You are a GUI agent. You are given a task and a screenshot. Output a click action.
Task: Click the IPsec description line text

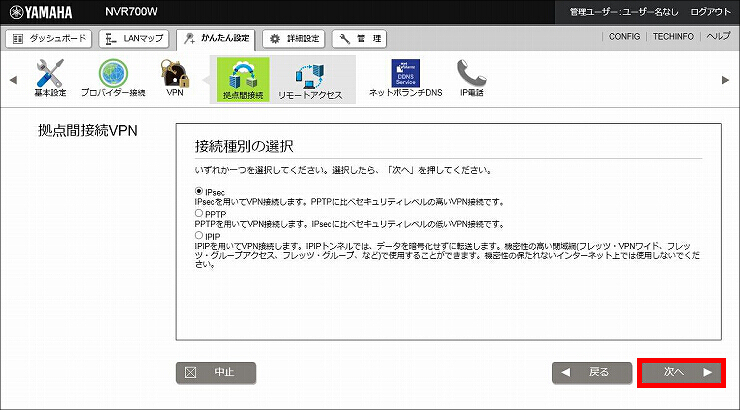click(350, 202)
